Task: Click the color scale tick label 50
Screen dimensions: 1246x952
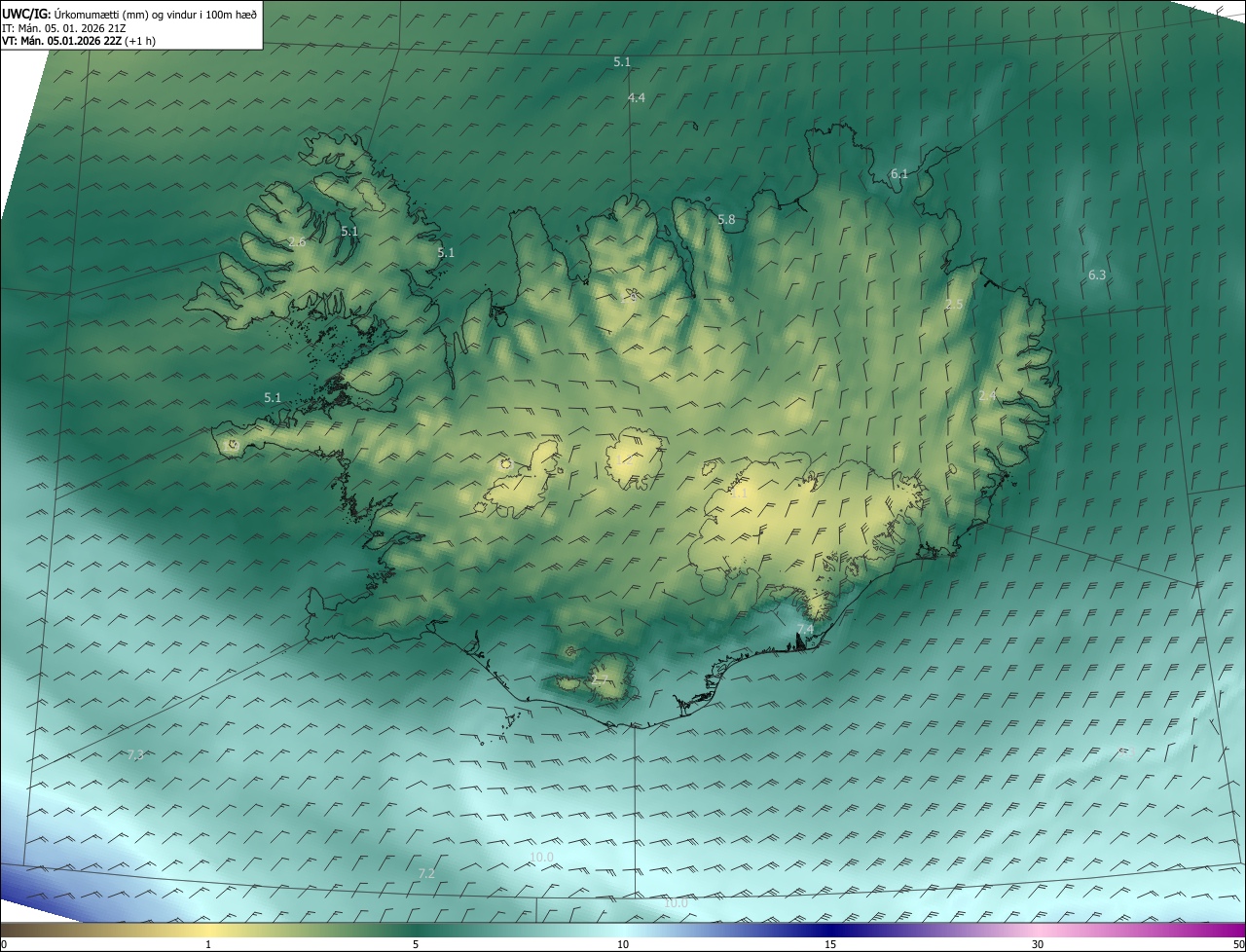Action: [1238, 945]
